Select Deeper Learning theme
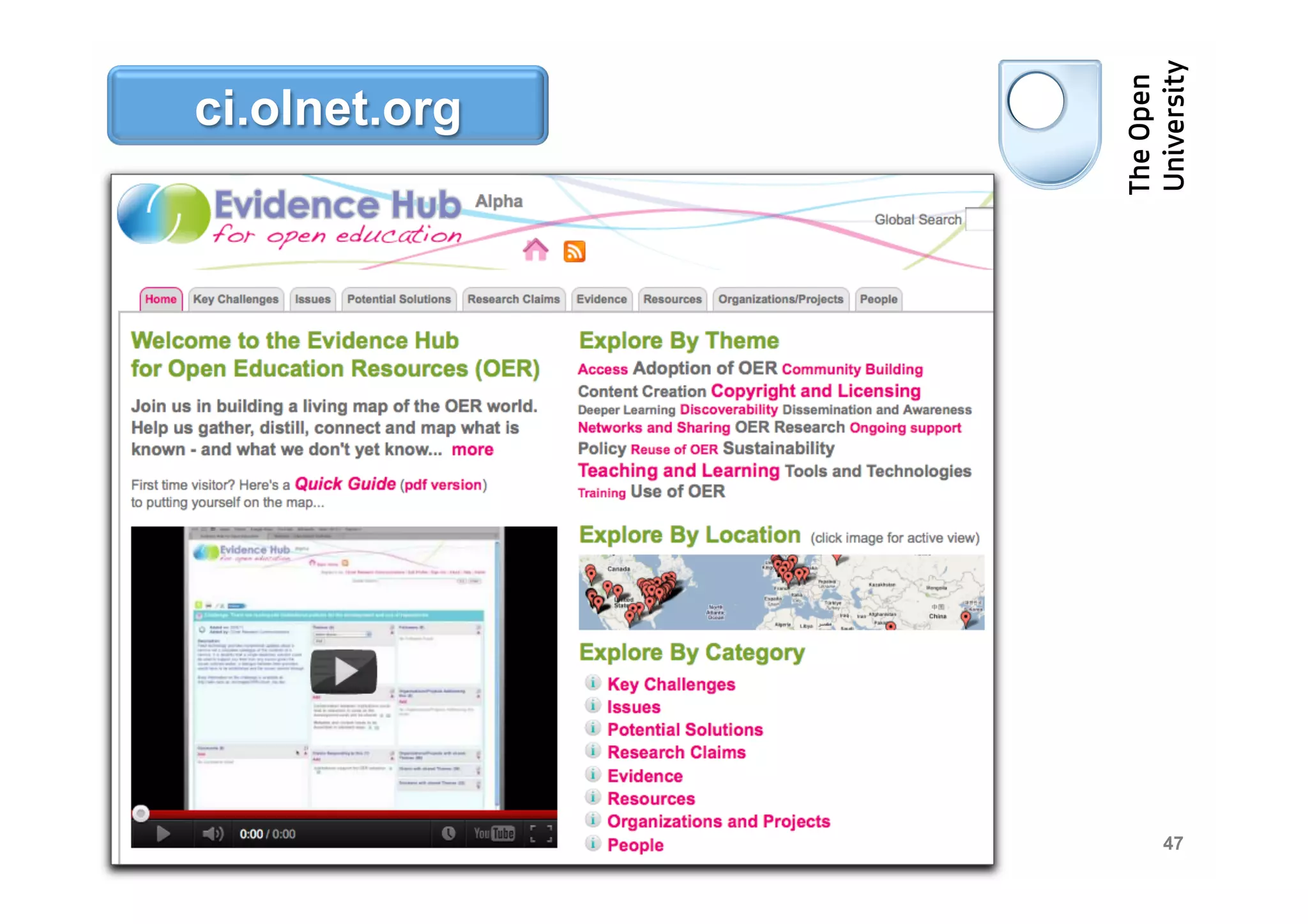This screenshot has width=1308, height=924. [x=627, y=410]
